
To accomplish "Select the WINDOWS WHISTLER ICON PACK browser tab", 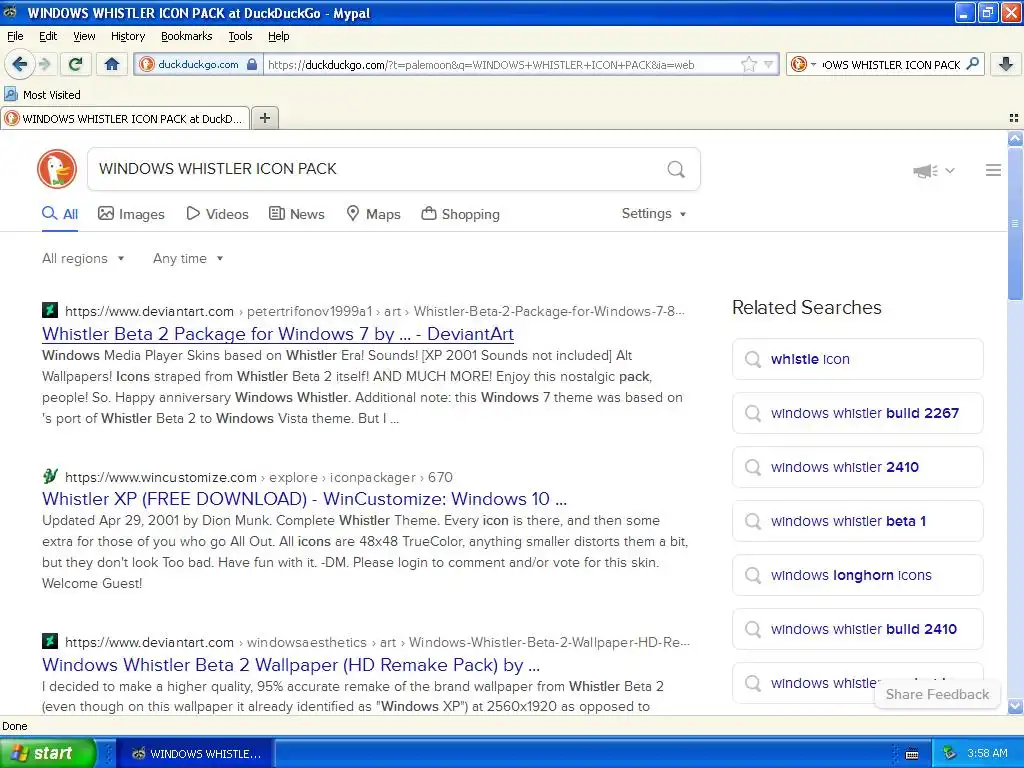I will tap(125, 118).
